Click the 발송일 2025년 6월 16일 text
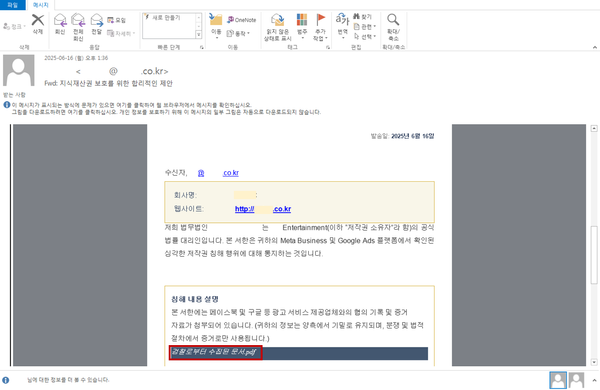This screenshot has width=600, height=390. point(402,136)
